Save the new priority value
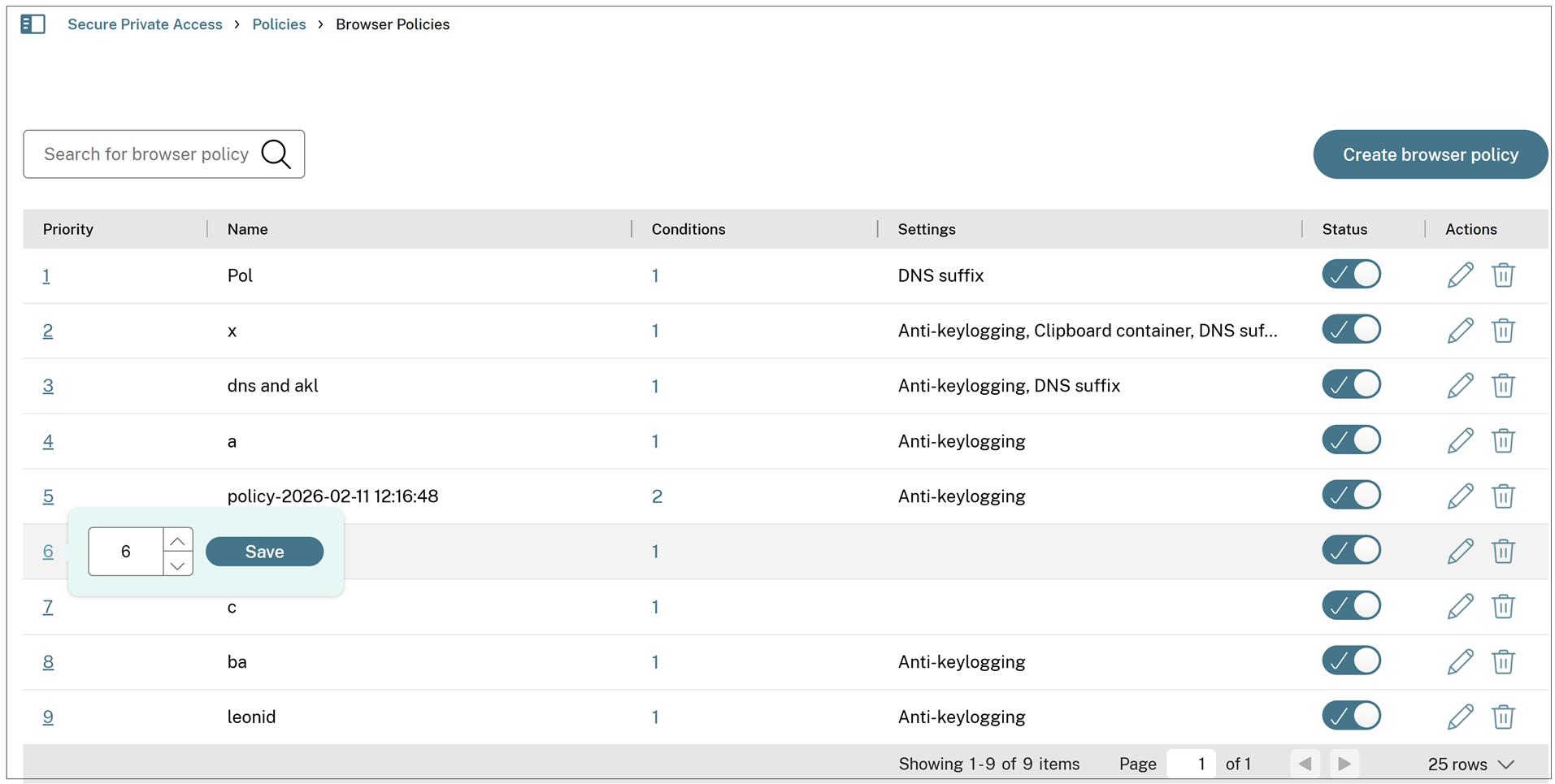The width and height of the screenshot is (1555, 784). point(264,552)
